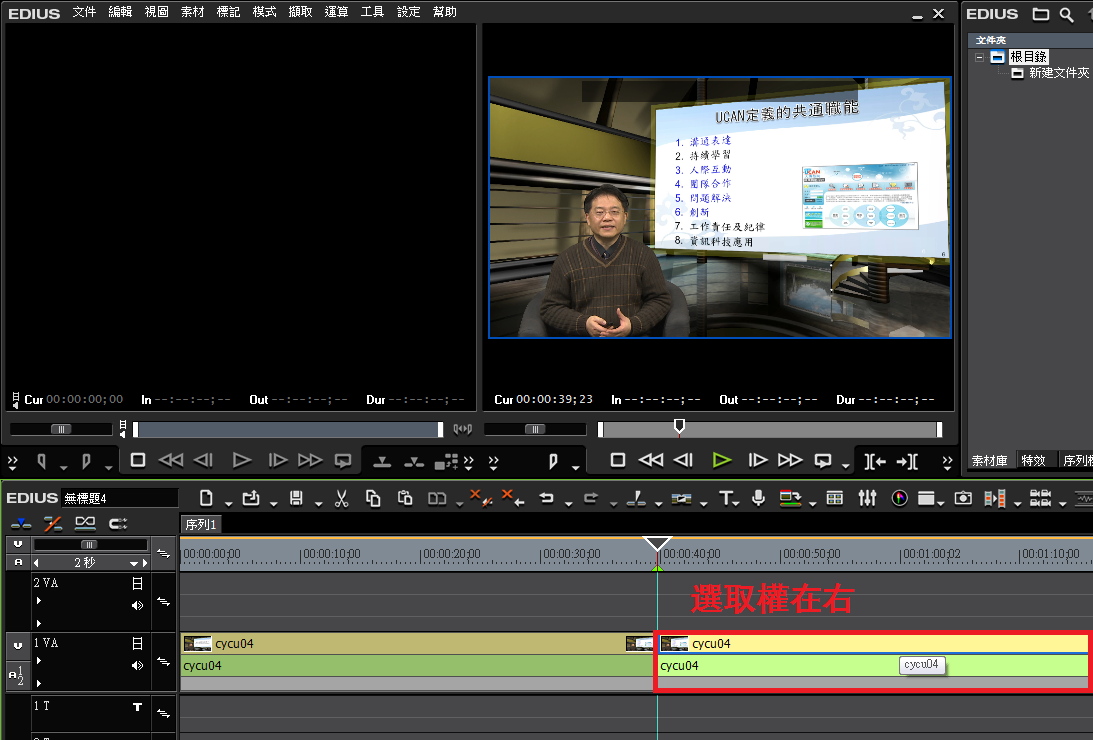Toggle video display on track 1 VA
This screenshot has width=1093, height=740.
(x=137, y=643)
